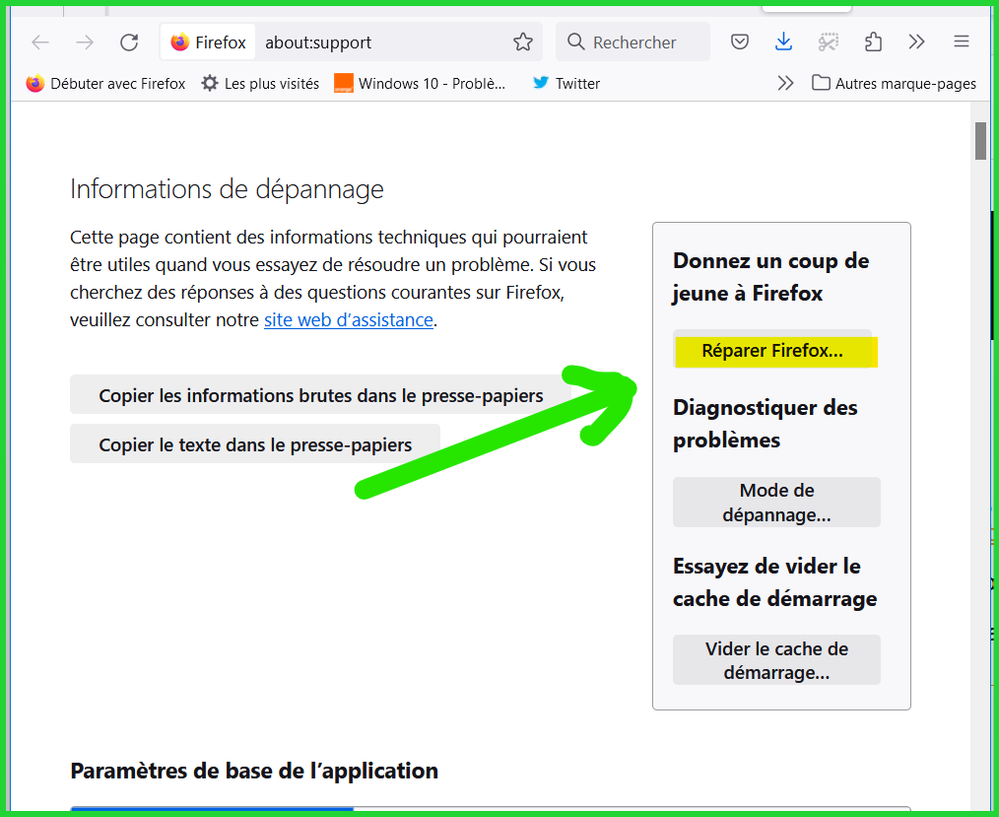Click the Donnez un coup de jeune à Firefox text

click(x=771, y=277)
